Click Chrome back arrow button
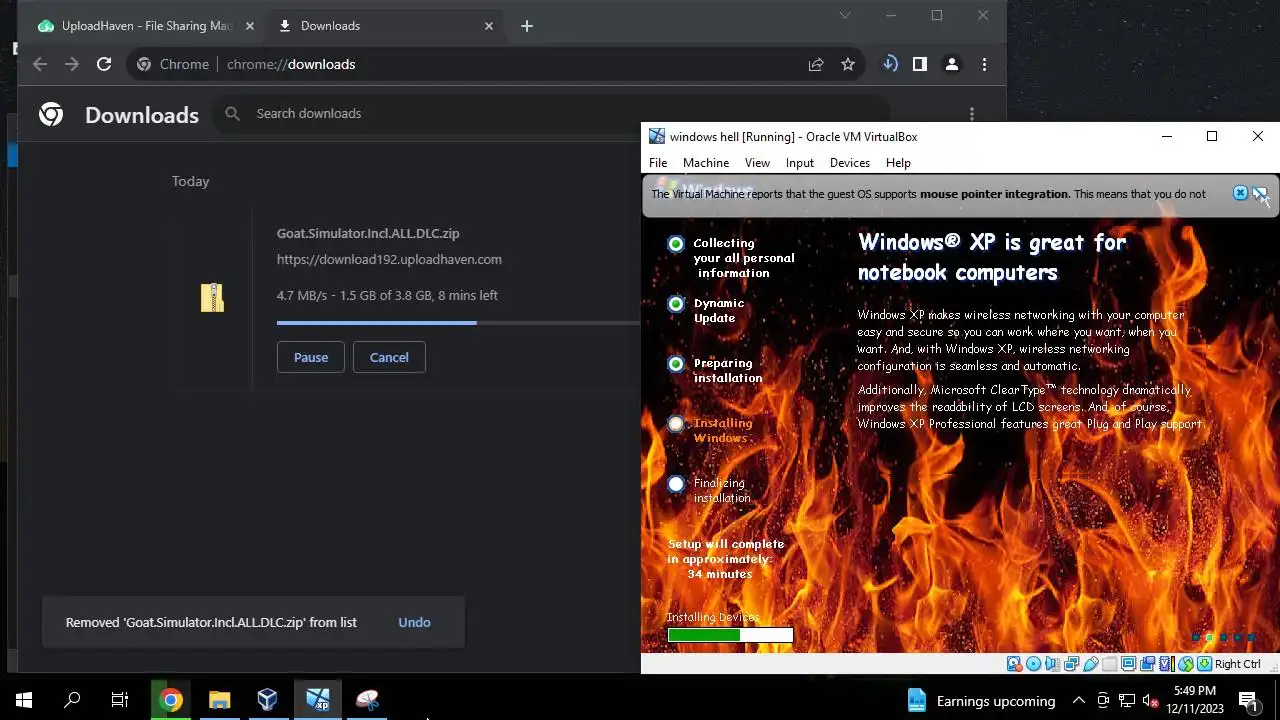Image resolution: width=1280 pixels, height=720 pixels. pyautogui.click(x=40, y=64)
